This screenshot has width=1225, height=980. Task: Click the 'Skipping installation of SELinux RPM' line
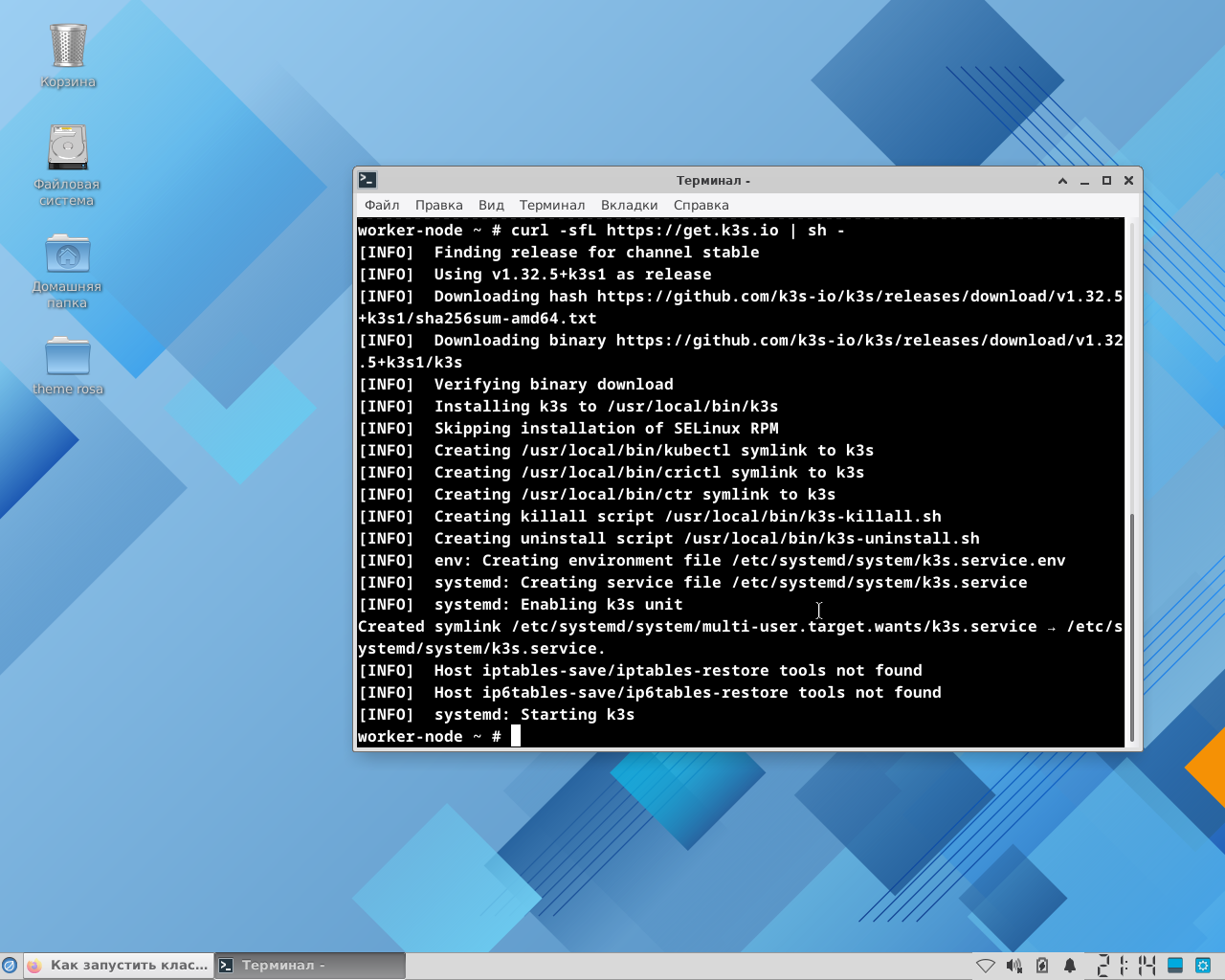(606, 428)
